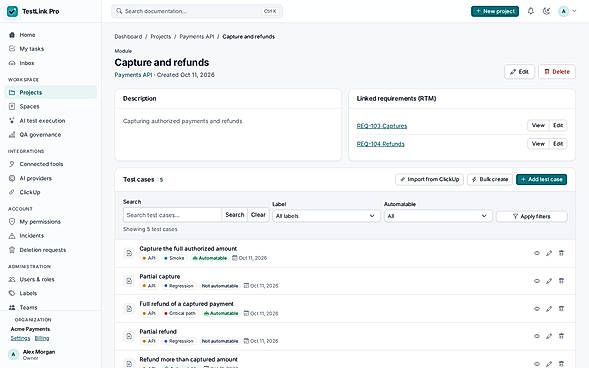Open Incidents in sidebar
Image resolution: width=589 pixels, height=368 pixels.
[50, 236]
